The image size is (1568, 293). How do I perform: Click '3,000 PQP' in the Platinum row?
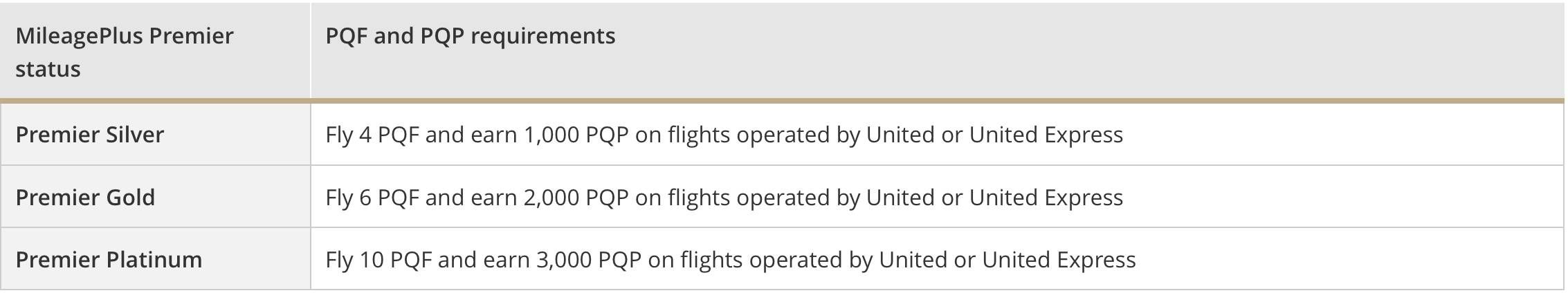(589, 260)
